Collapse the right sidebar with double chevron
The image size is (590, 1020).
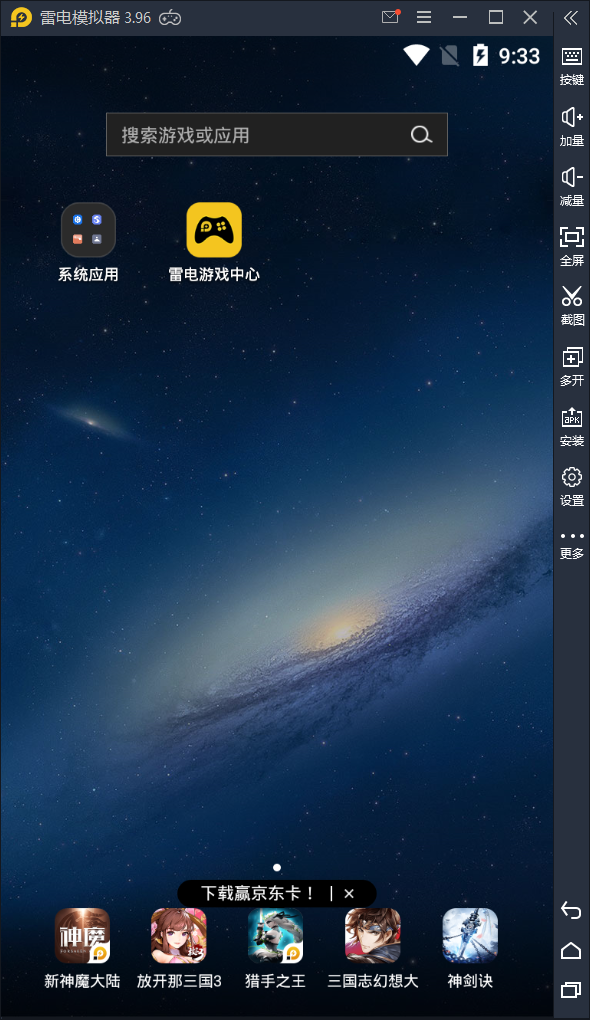point(571,18)
